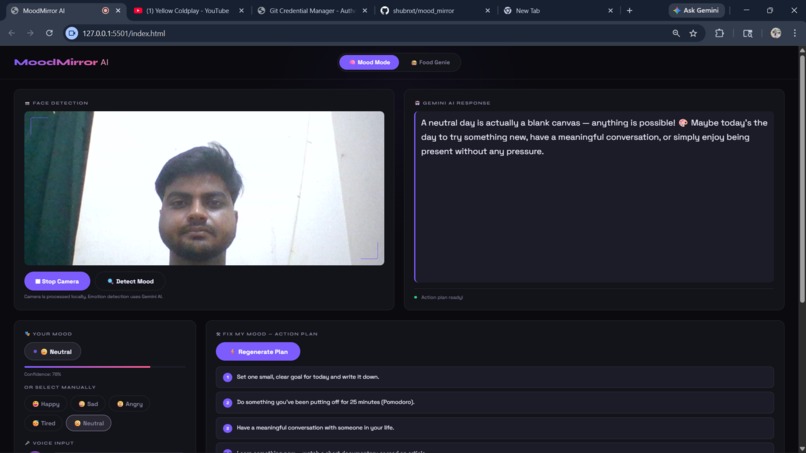Click the MoodMirror AI logo

[x=61, y=62]
